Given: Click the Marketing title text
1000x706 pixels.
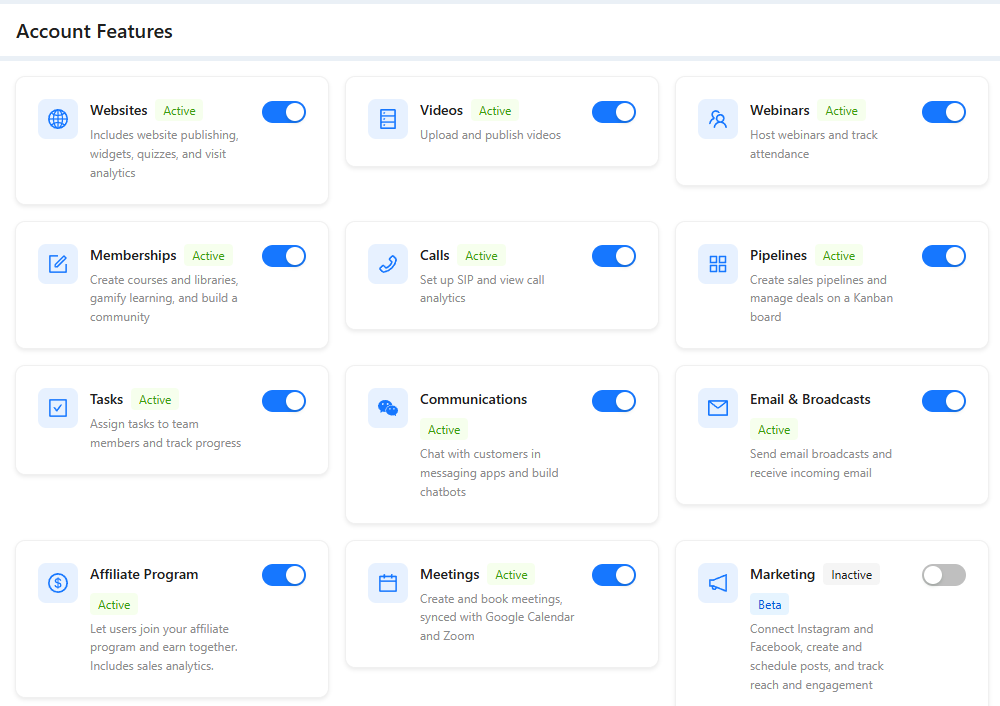Looking at the screenshot, I should click(783, 574).
